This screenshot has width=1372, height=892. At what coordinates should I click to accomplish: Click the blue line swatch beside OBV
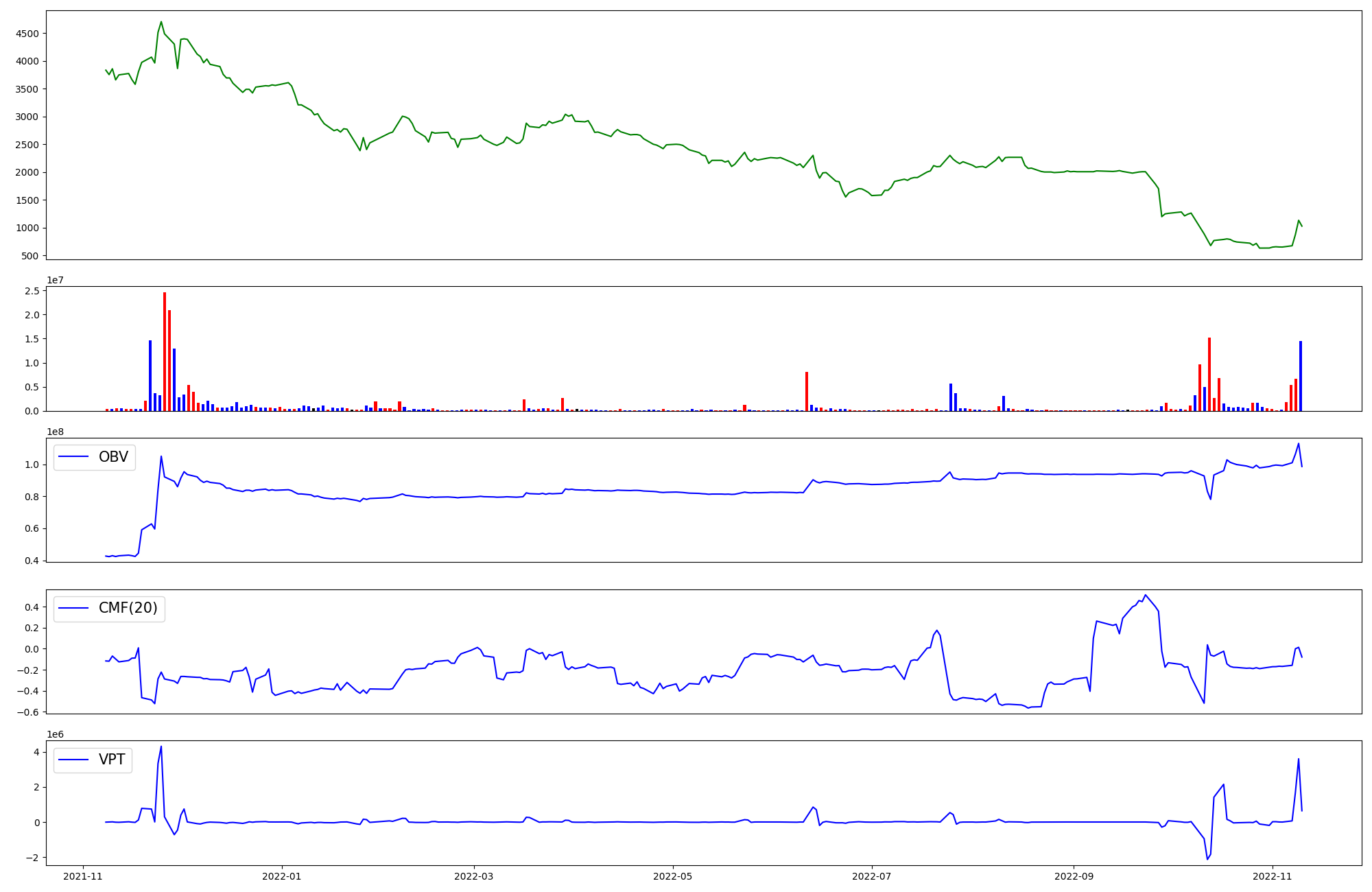[74, 457]
